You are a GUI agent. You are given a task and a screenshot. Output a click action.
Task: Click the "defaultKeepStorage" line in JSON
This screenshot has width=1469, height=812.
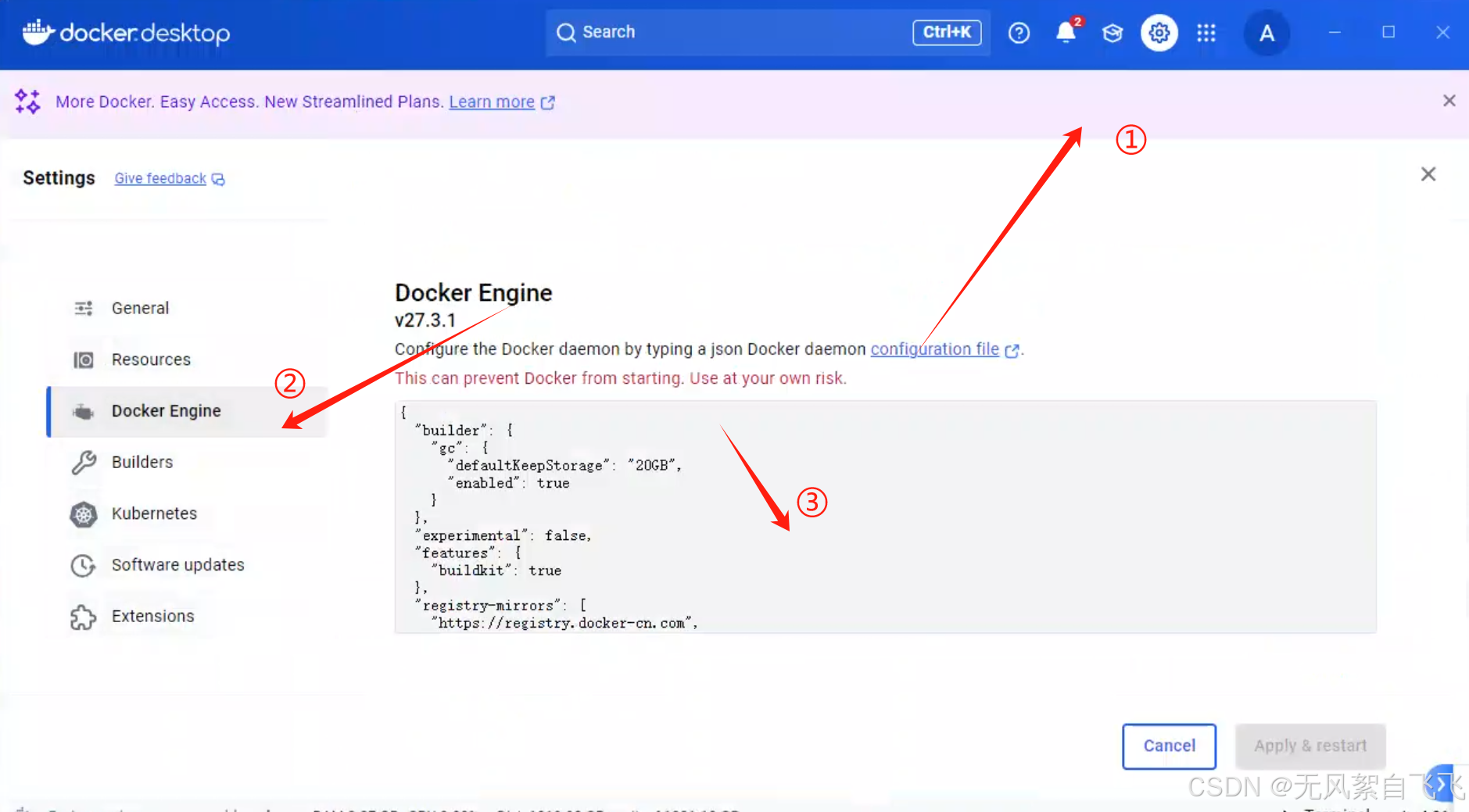pyautogui.click(x=564, y=465)
